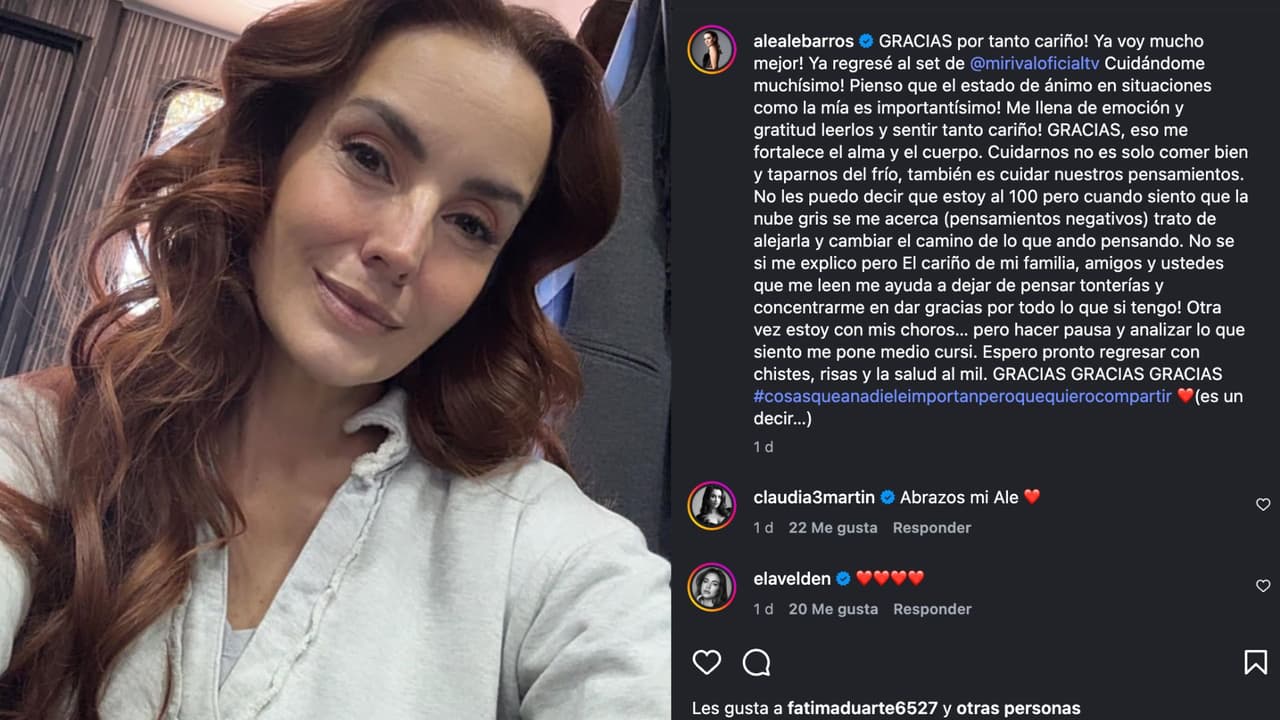Open the #cosasqueanadieleimportanperoquequierocompartir hashtag
The width and height of the screenshot is (1280, 720).
tap(962, 396)
